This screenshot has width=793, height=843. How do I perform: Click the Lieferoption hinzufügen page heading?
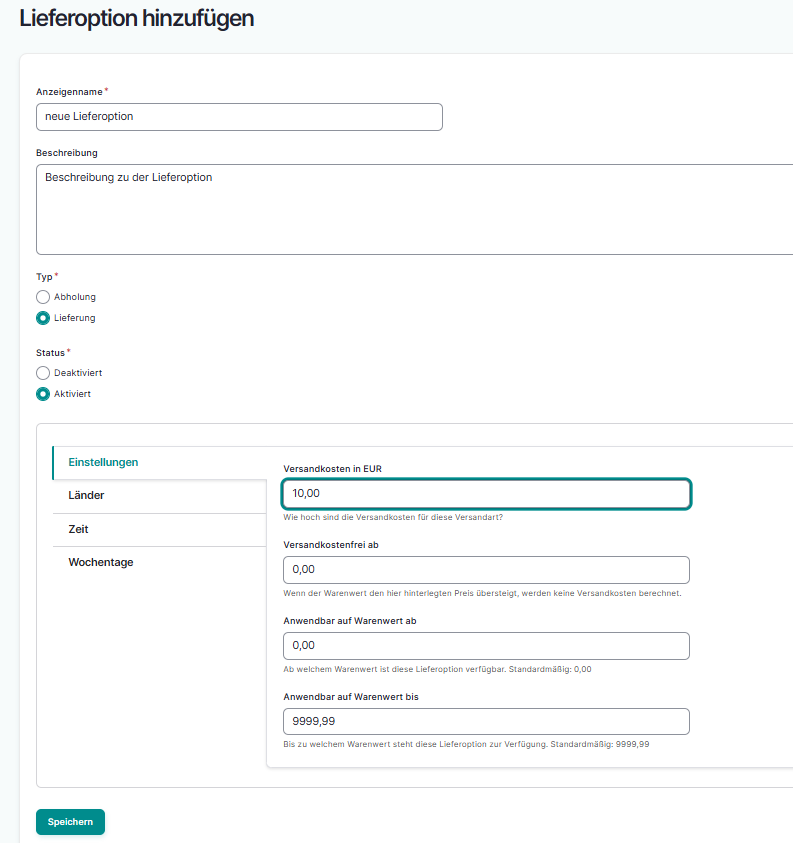click(137, 18)
